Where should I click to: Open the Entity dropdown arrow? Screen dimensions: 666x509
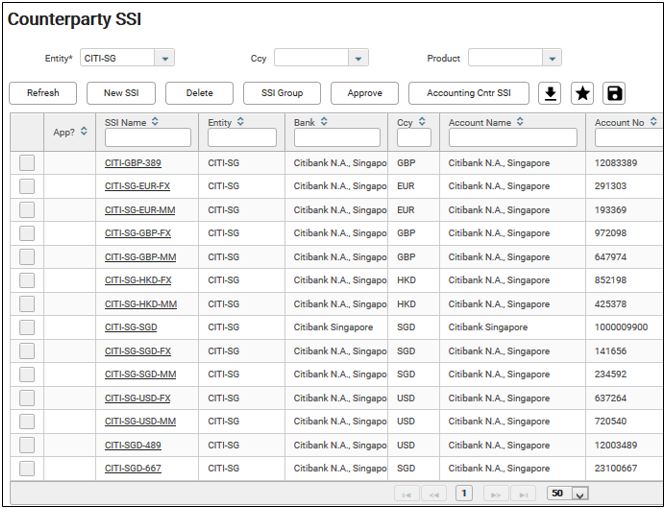[x=165, y=58]
